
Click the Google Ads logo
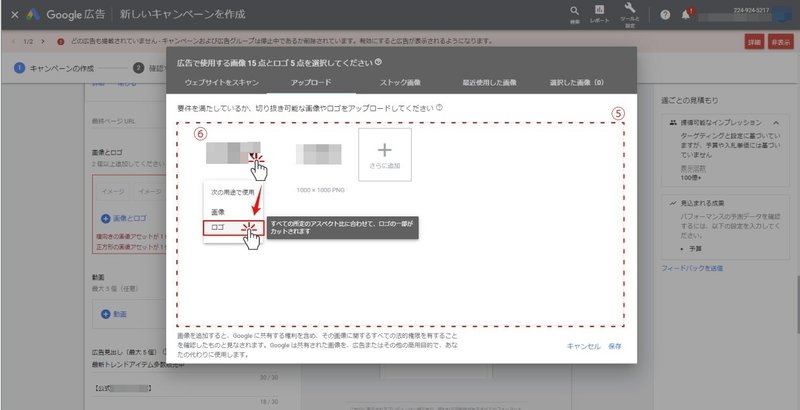click(x=33, y=15)
